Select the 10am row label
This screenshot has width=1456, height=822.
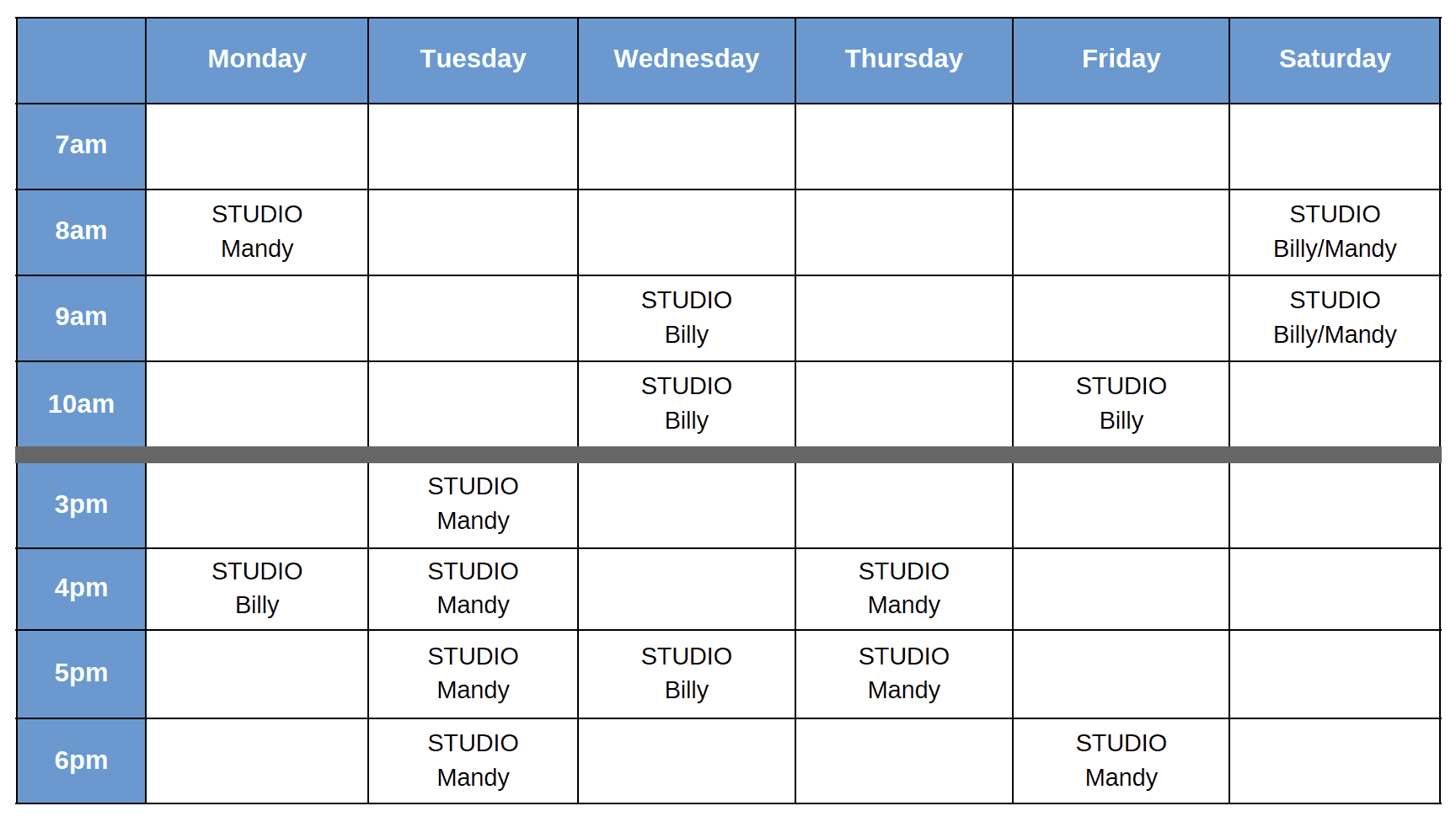81,404
